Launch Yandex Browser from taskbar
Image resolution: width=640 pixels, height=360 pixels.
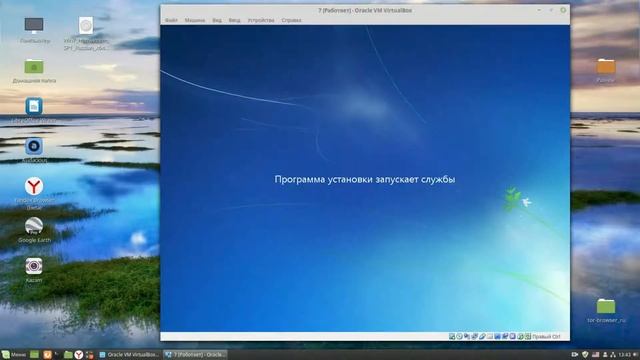pyautogui.click(x=79, y=355)
